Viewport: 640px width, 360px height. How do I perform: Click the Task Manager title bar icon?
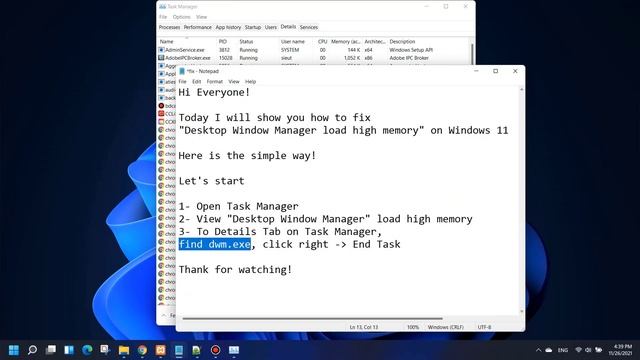pyautogui.click(x=162, y=7)
